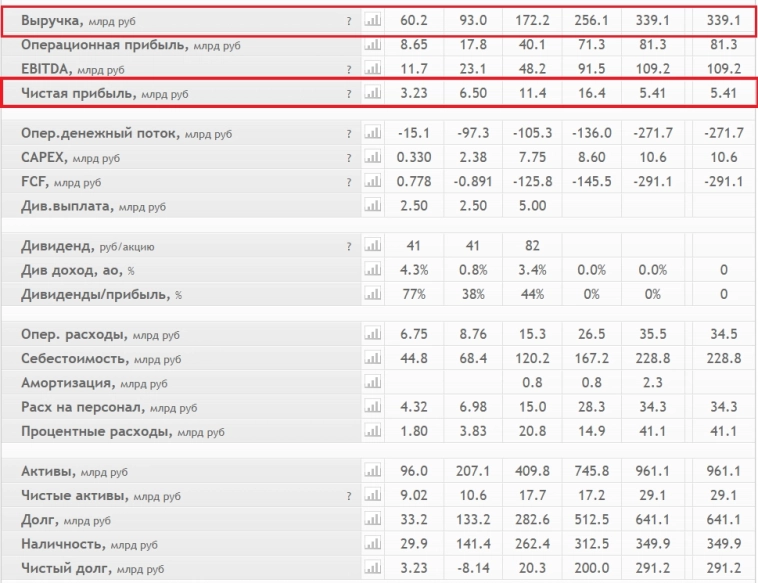758x583 pixels.
Task: Select FCF value -145.5
Action: tap(592, 182)
